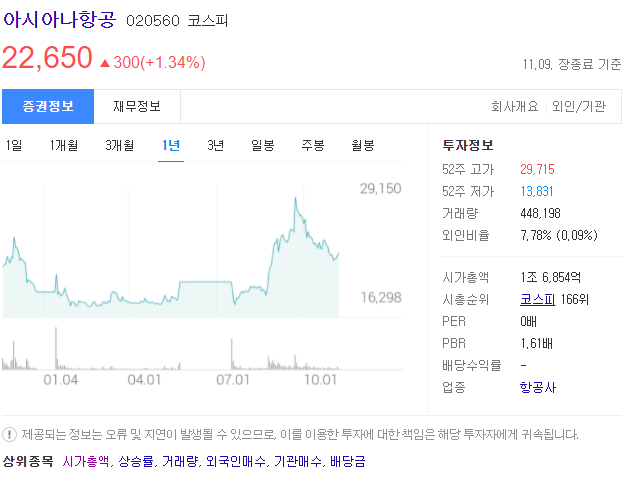This screenshot has height=478, width=629.
Task: Click the 01.04 date label on chart axis
Action: click(61, 380)
